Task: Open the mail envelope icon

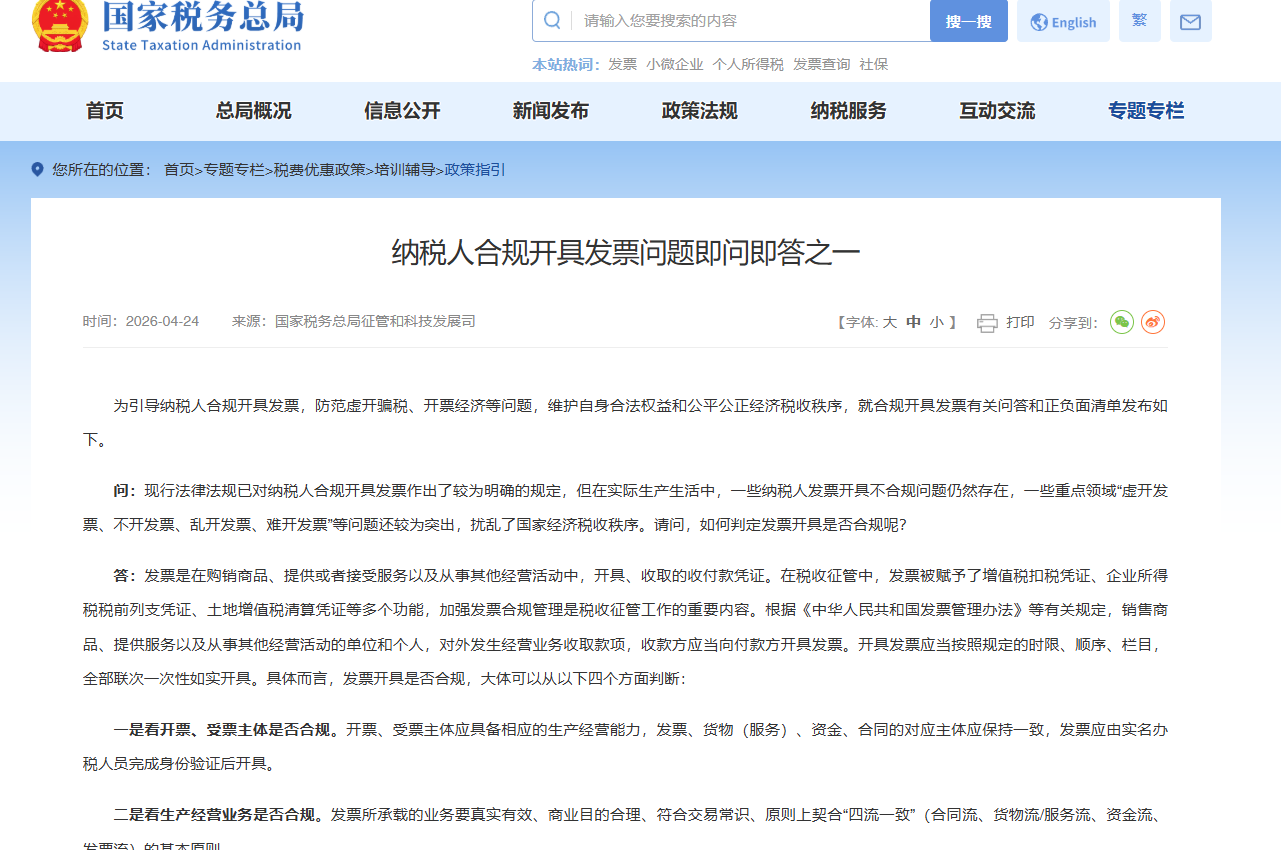Action: (1190, 22)
